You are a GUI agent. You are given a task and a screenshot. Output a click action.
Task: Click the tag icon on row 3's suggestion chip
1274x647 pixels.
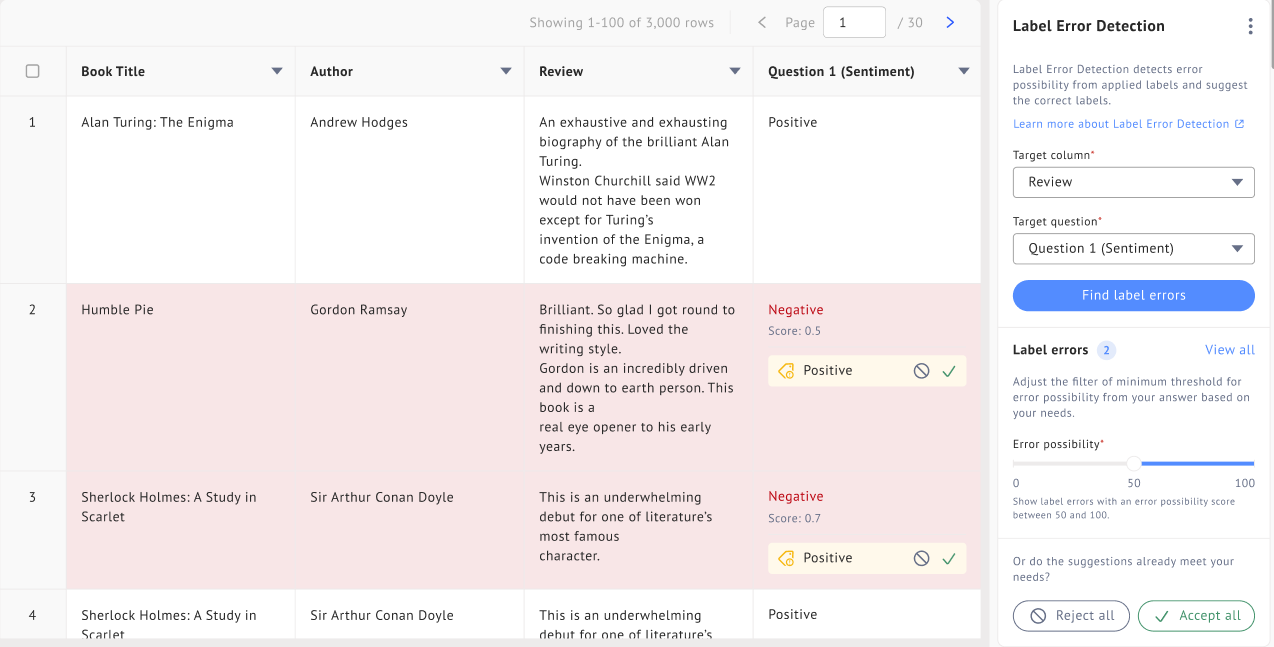784,557
